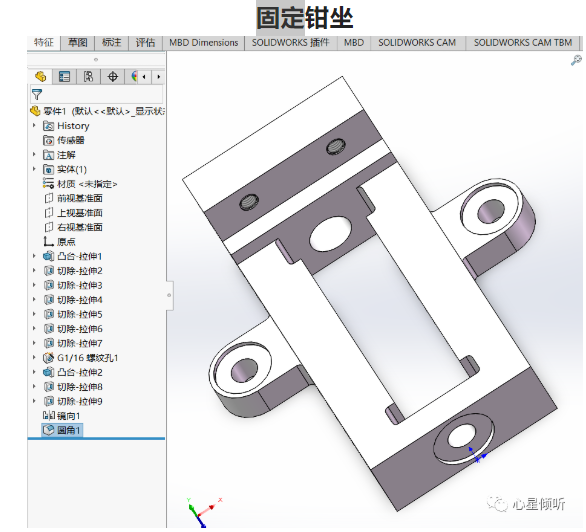This screenshot has width=586, height=532.
Task: Expand the 凸台-拉伸1 feature
Action: tap(34, 256)
